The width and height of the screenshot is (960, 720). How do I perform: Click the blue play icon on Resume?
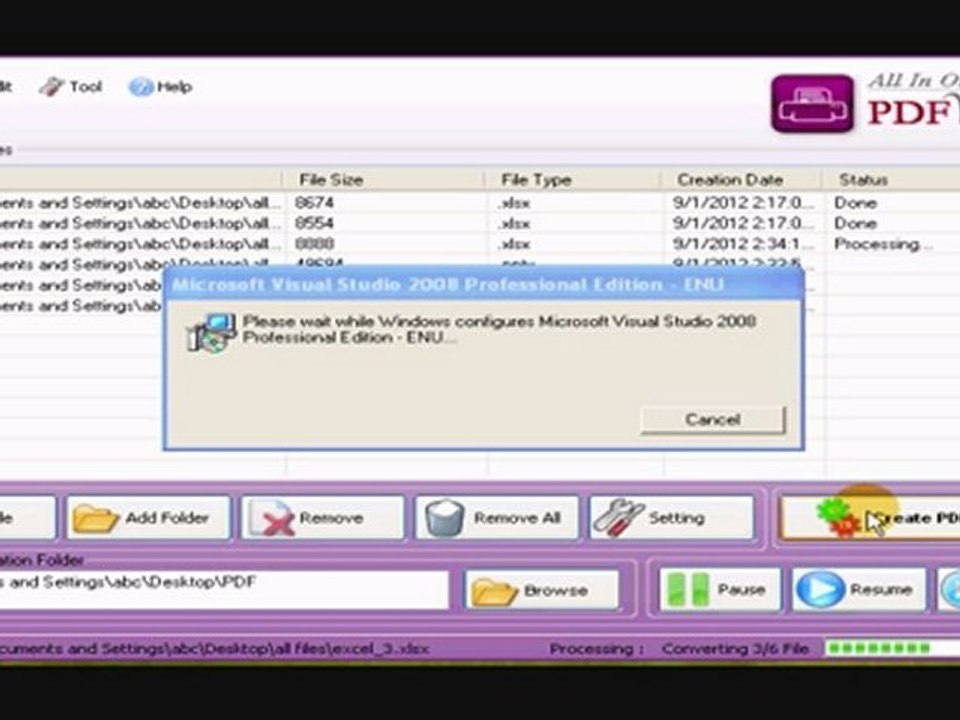(x=820, y=590)
